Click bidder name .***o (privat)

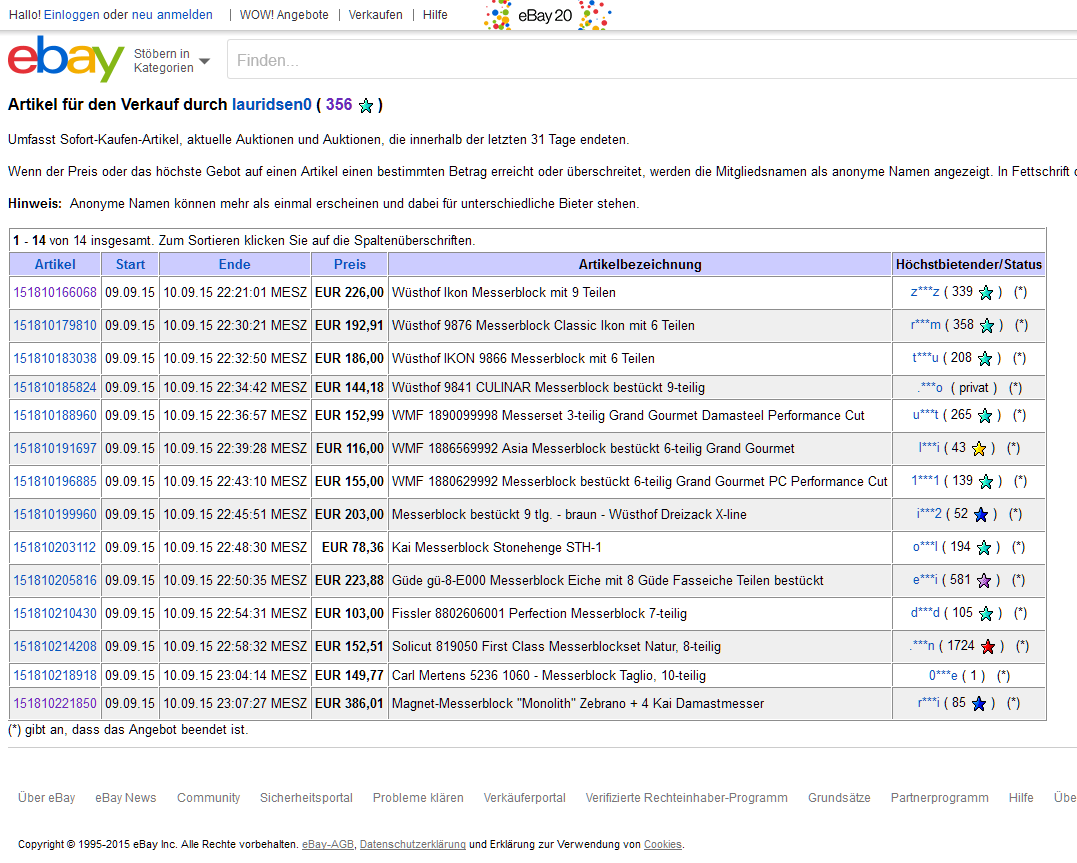(x=931, y=388)
